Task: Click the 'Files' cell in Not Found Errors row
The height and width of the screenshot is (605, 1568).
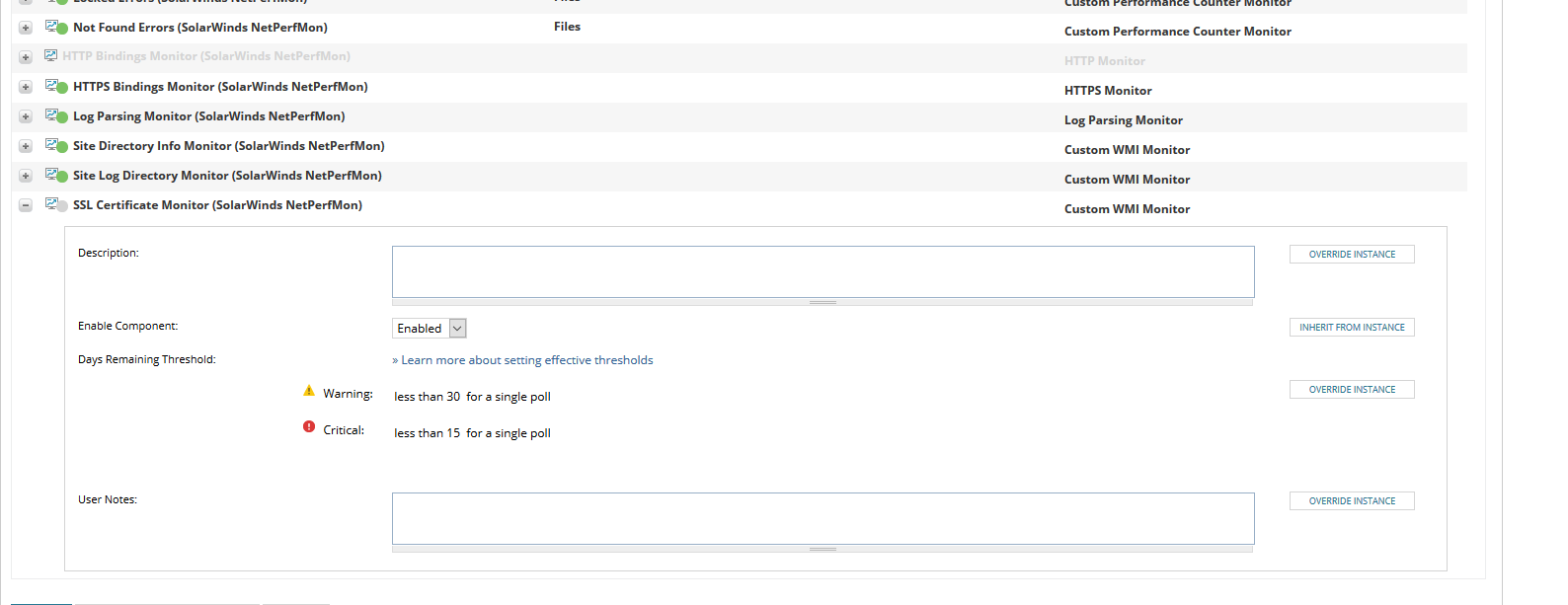Action: tap(567, 27)
